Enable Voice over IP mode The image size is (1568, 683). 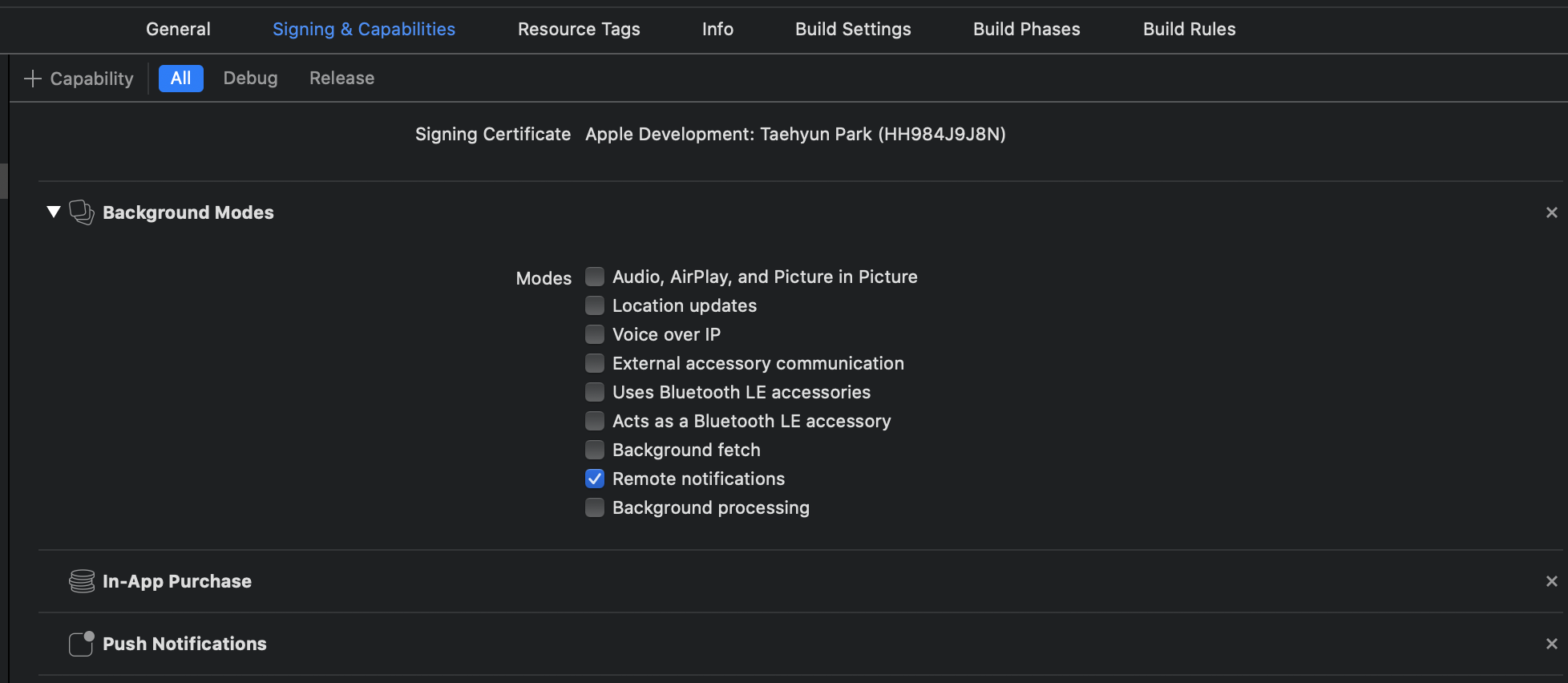tap(595, 334)
